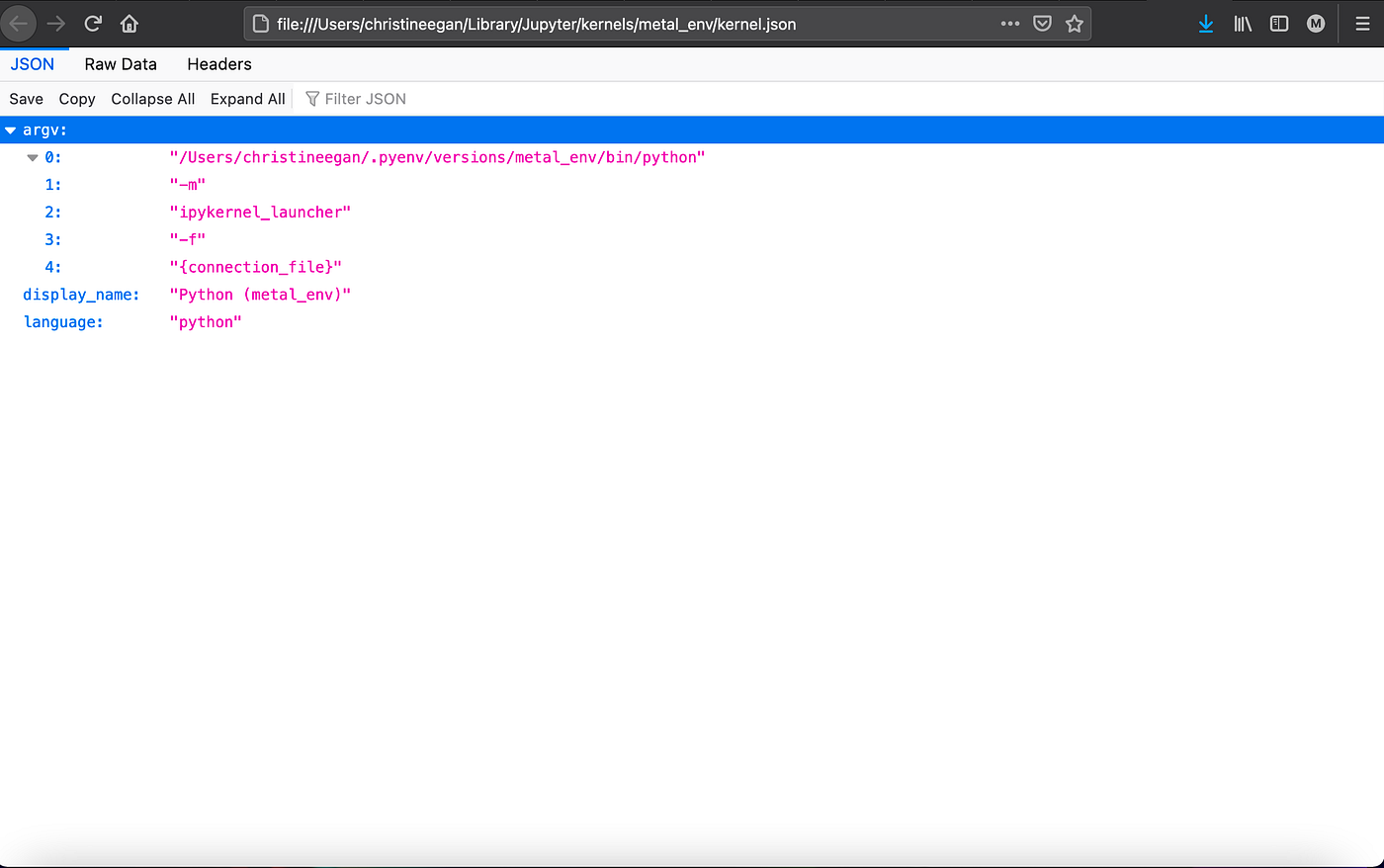Click the Save button
Screen dimensions: 1384x868
(x=27, y=99)
